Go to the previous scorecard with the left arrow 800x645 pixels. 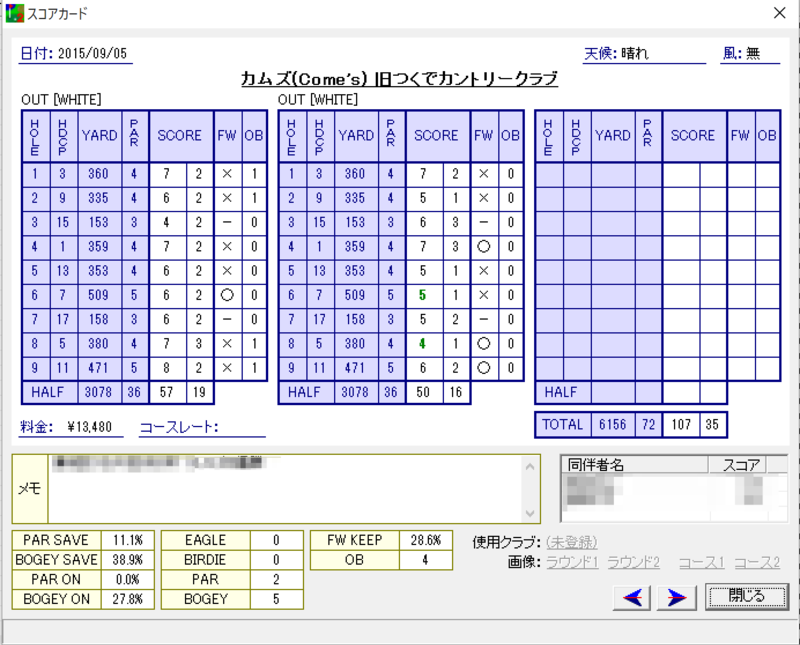(x=632, y=597)
